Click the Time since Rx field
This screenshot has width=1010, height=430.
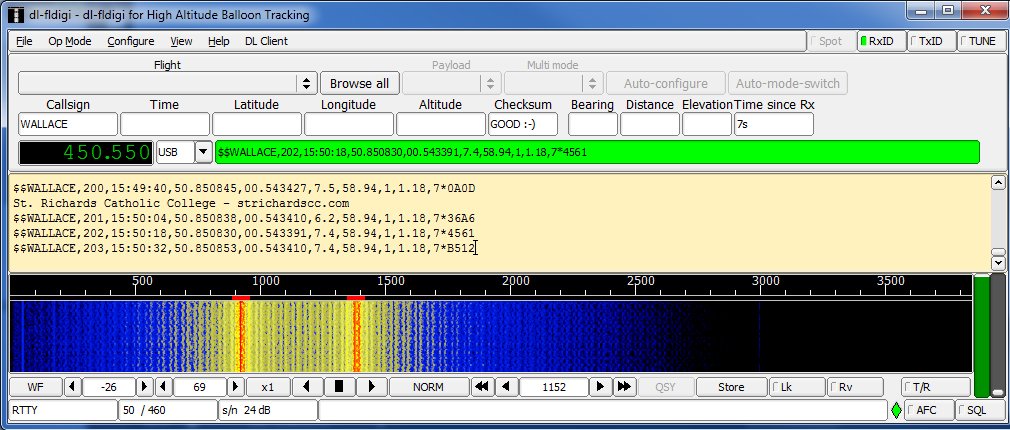(774, 124)
